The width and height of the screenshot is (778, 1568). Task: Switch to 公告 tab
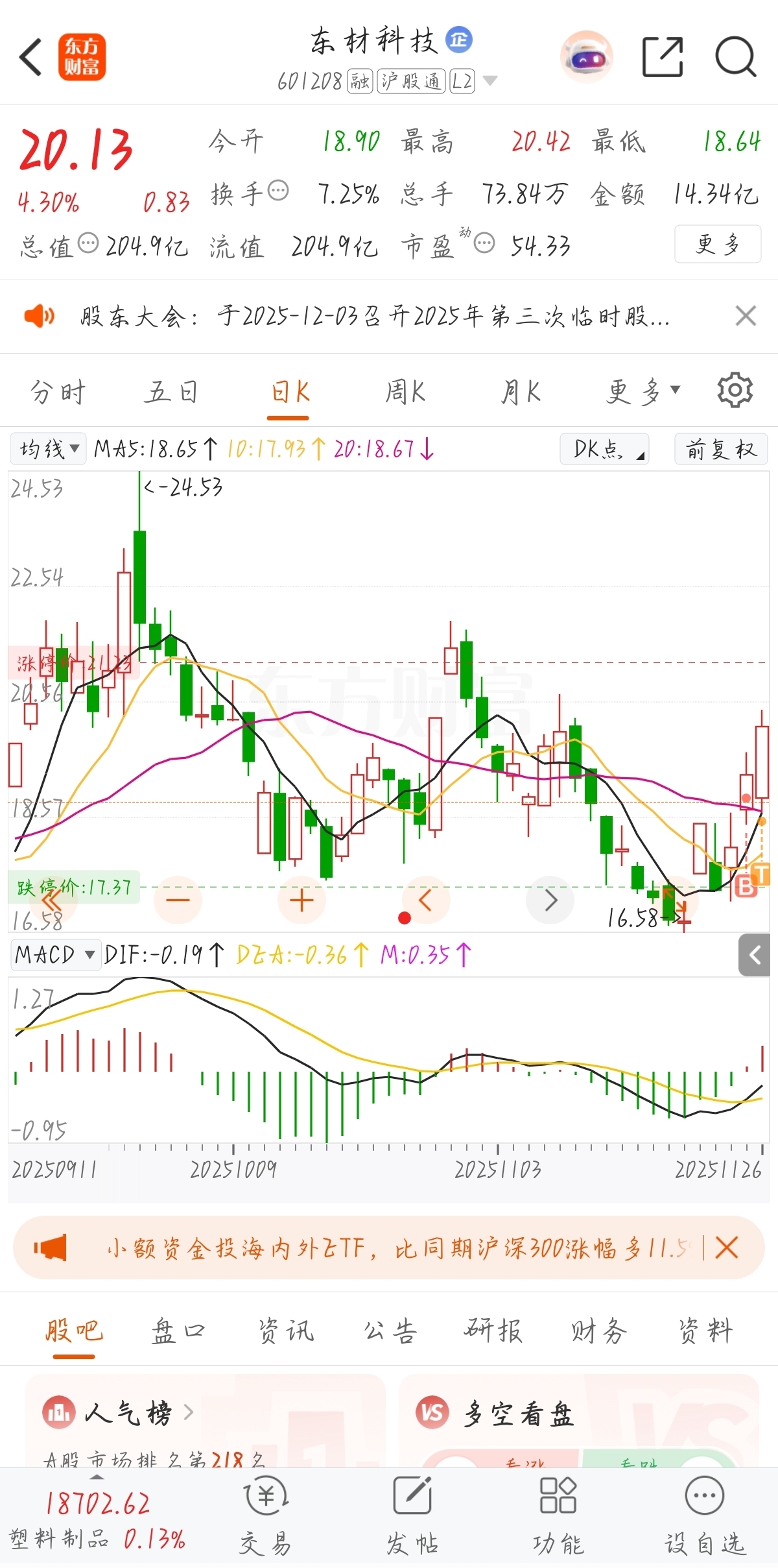(x=390, y=1332)
